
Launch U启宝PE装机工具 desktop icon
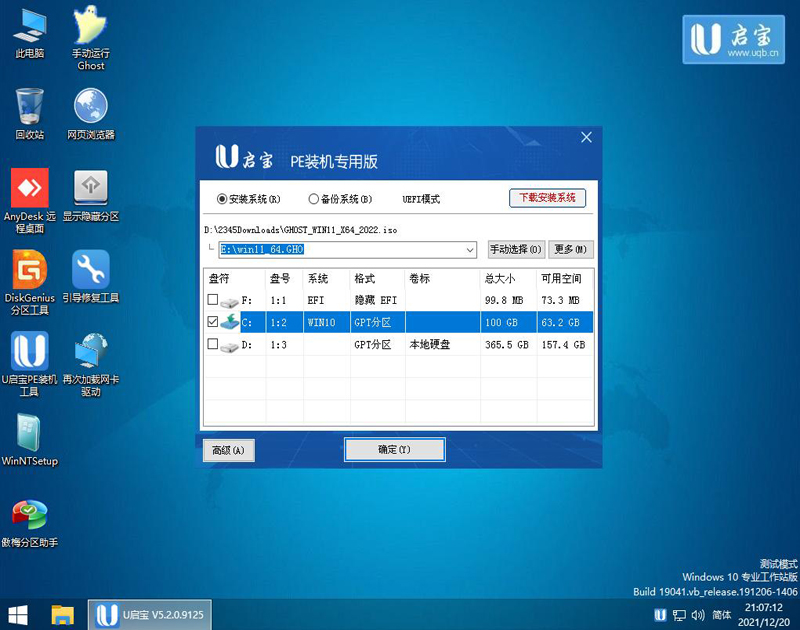point(30,364)
